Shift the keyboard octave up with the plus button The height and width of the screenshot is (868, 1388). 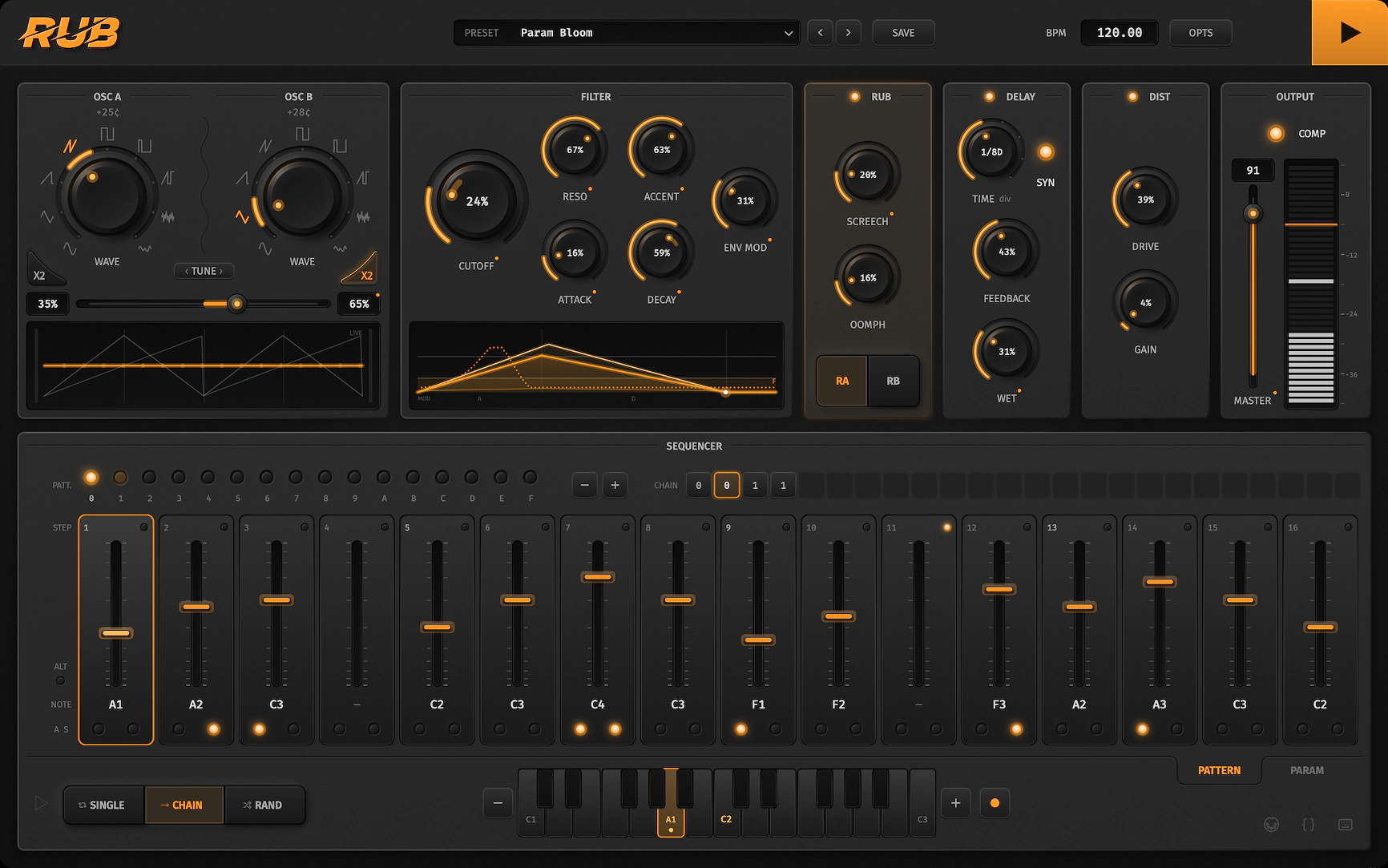tap(955, 803)
